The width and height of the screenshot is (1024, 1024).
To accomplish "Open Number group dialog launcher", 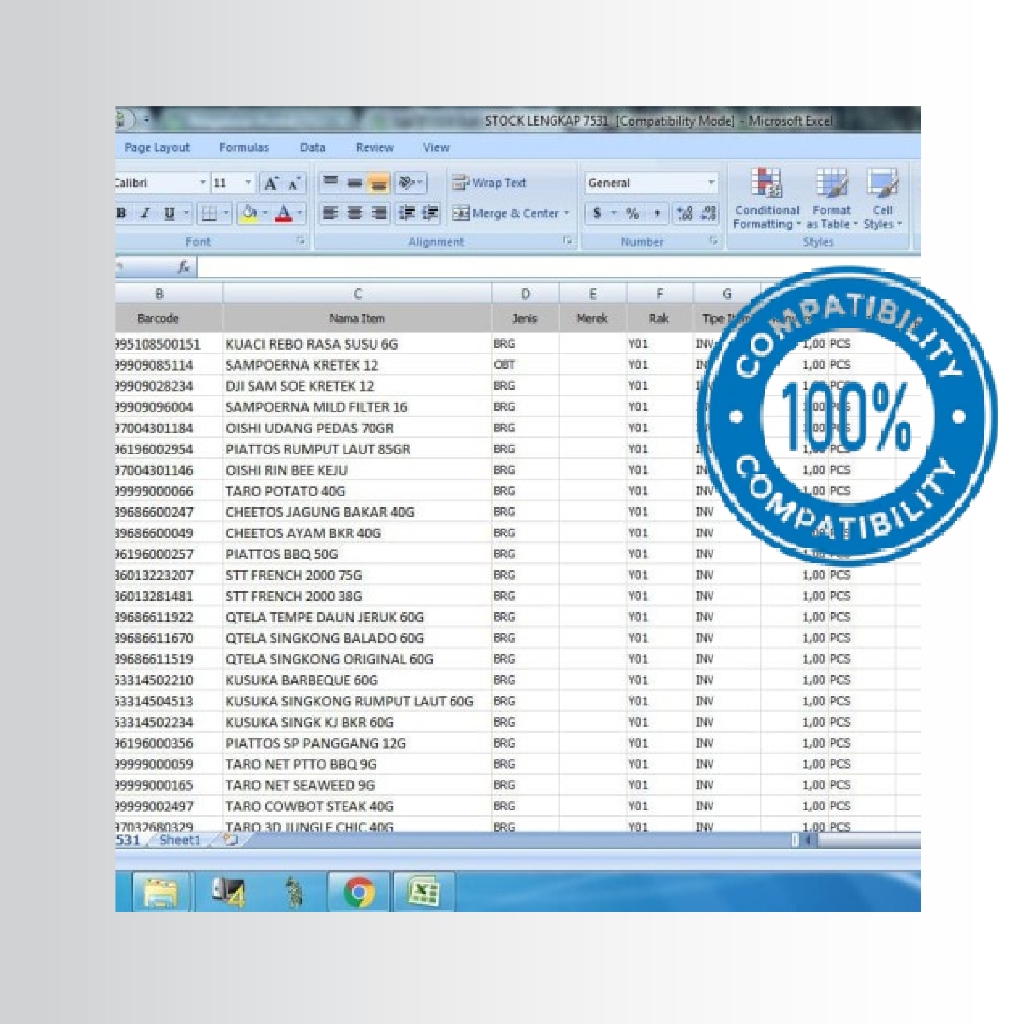I will click(713, 241).
